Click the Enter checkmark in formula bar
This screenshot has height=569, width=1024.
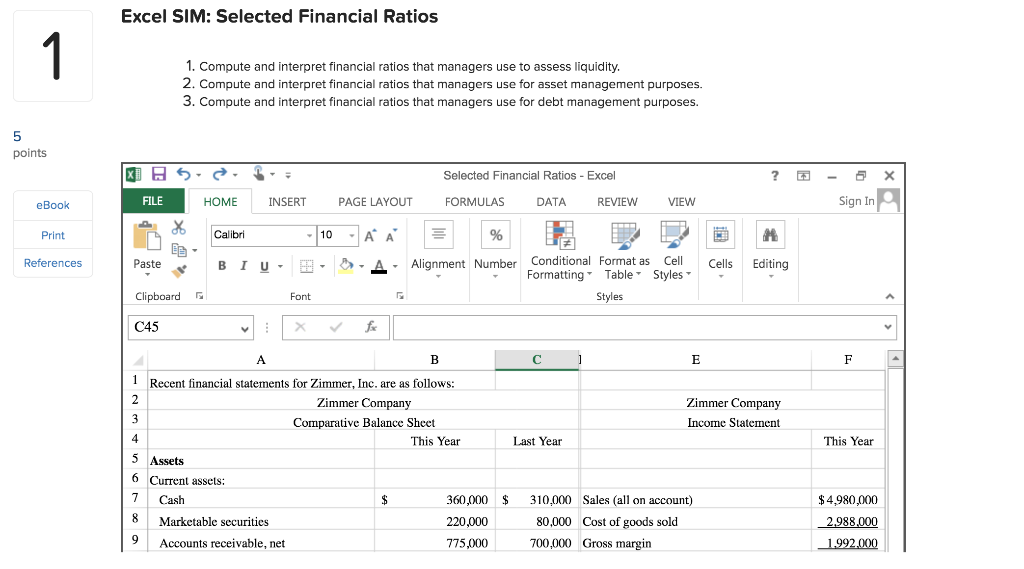[336, 327]
